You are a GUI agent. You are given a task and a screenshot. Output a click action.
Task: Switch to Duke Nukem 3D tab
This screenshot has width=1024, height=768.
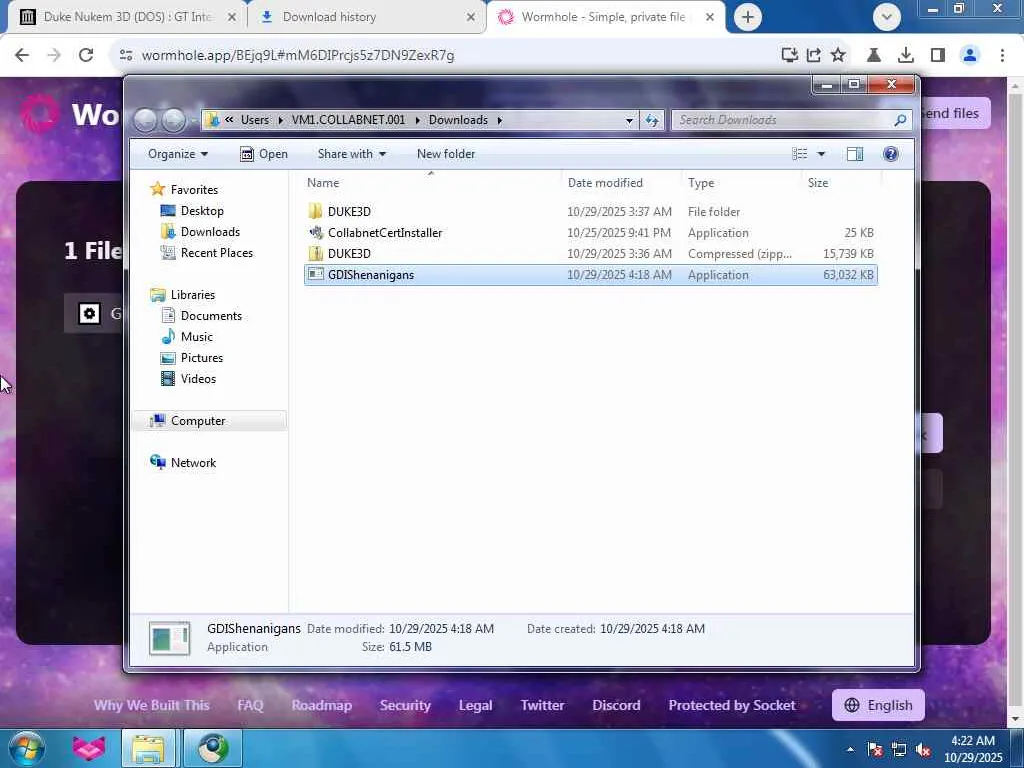(128, 17)
